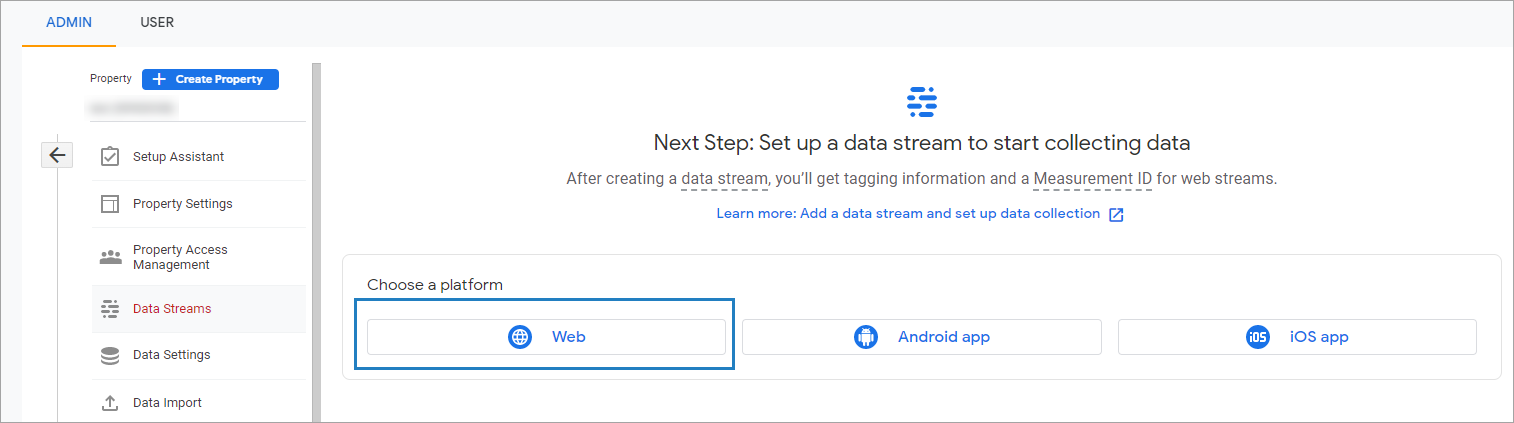
Task: Collapse sidebar with the back arrow
Action: [57, 155]
